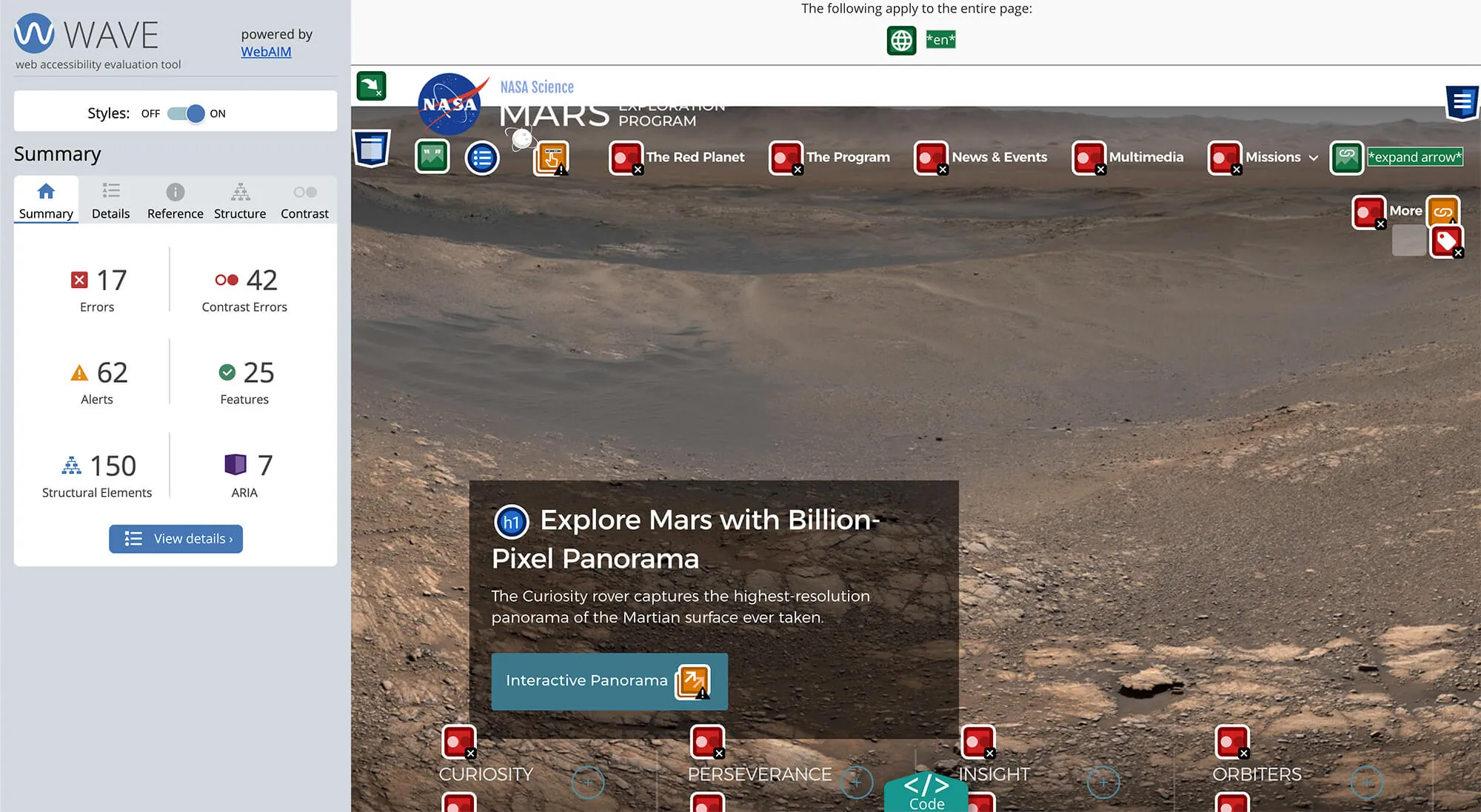Click the View details button
Image resolution: width=1481 pixels, height=812 pixels.
(175, 539)
